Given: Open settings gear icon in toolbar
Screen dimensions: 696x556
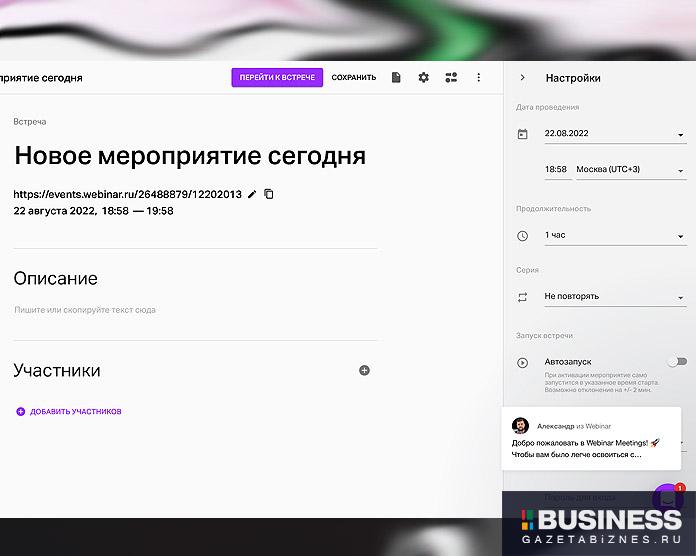Looking at the screenshot, I should point(423,78).
